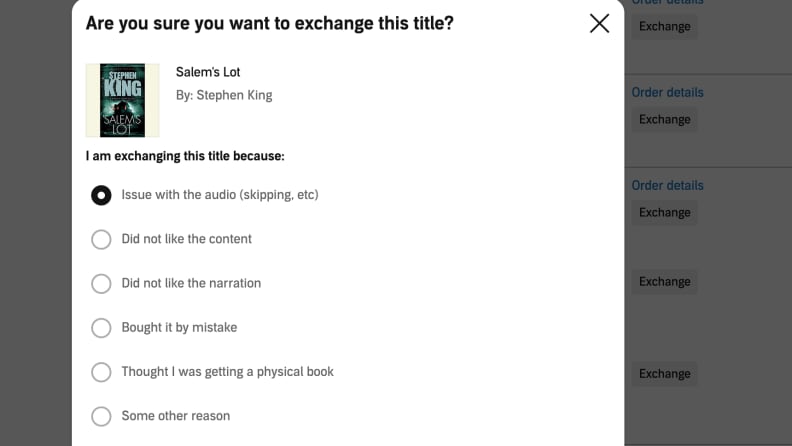Click the bottommost Exchange button in background
Screen dimensions: 792x446
pyautogui.click(x=664, y=373)
